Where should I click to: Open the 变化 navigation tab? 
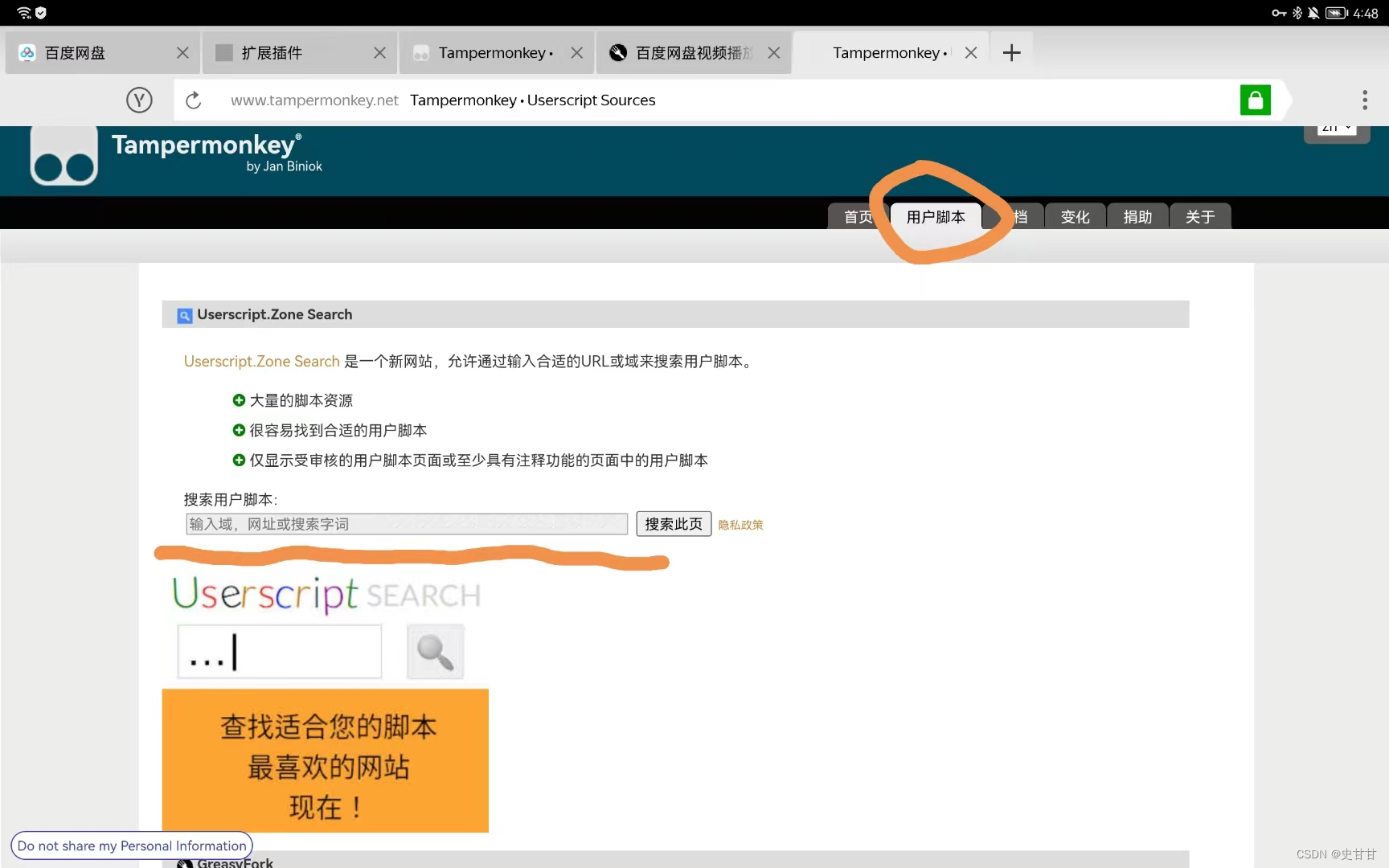pyautogui.click(x=1075, y=217)
